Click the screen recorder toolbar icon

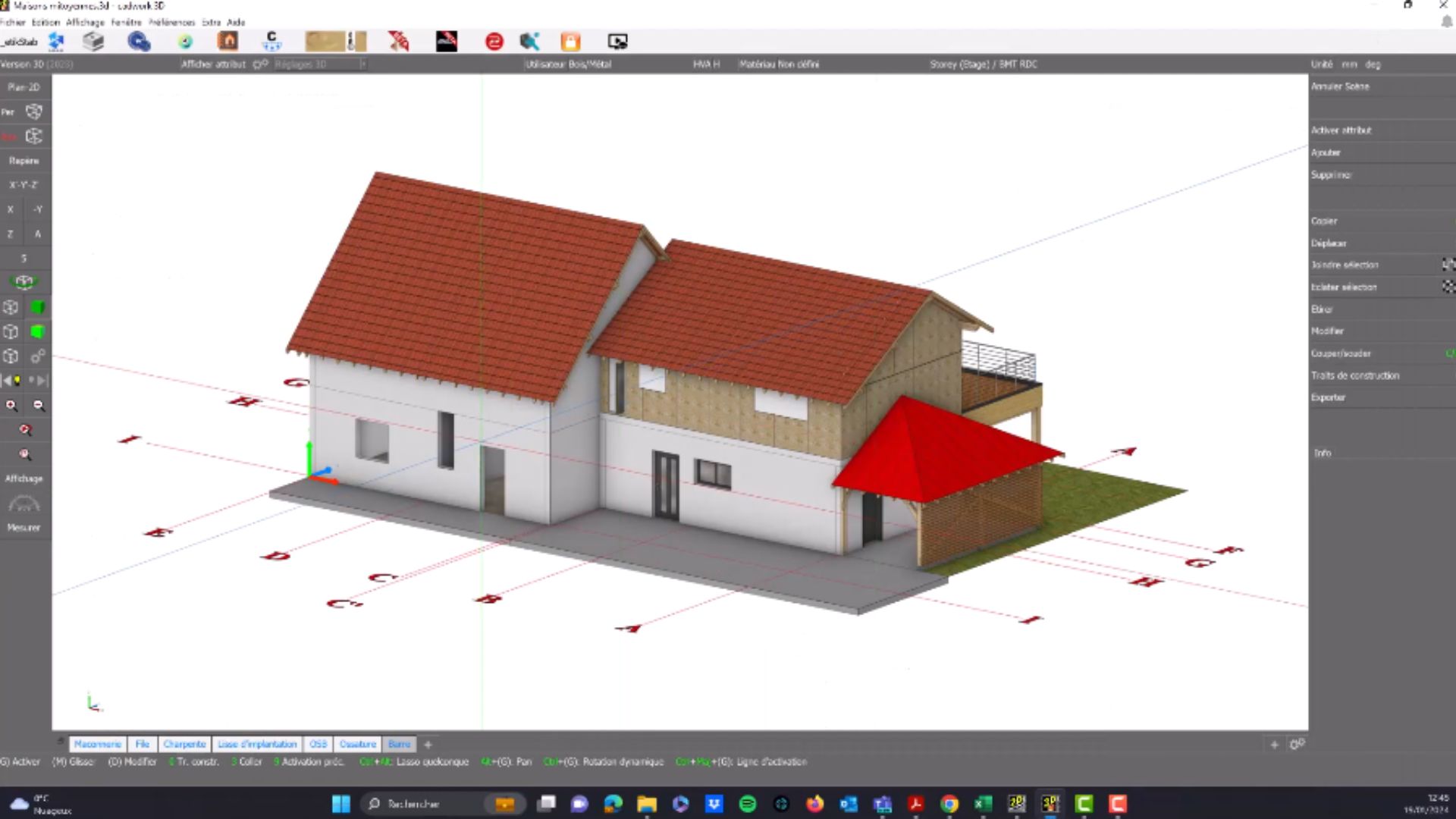(617, 42)
